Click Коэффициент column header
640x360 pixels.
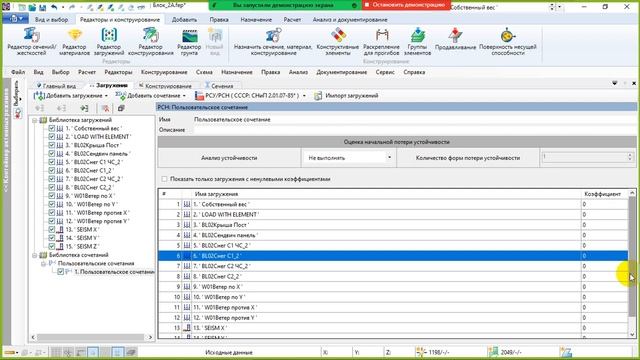tap(602, 194)
